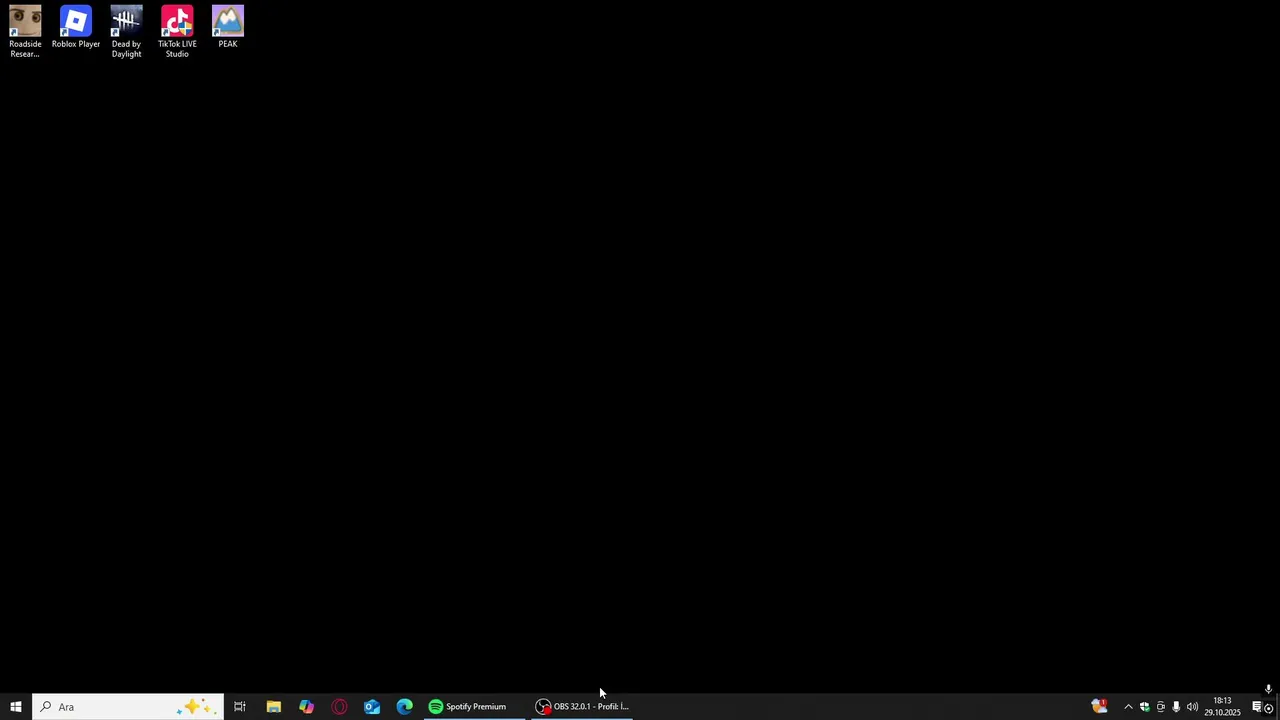Click the microphone tray icon
Image resolution: width=1280 pixels, height=720 pixels.
click(x=1176, y=707)
